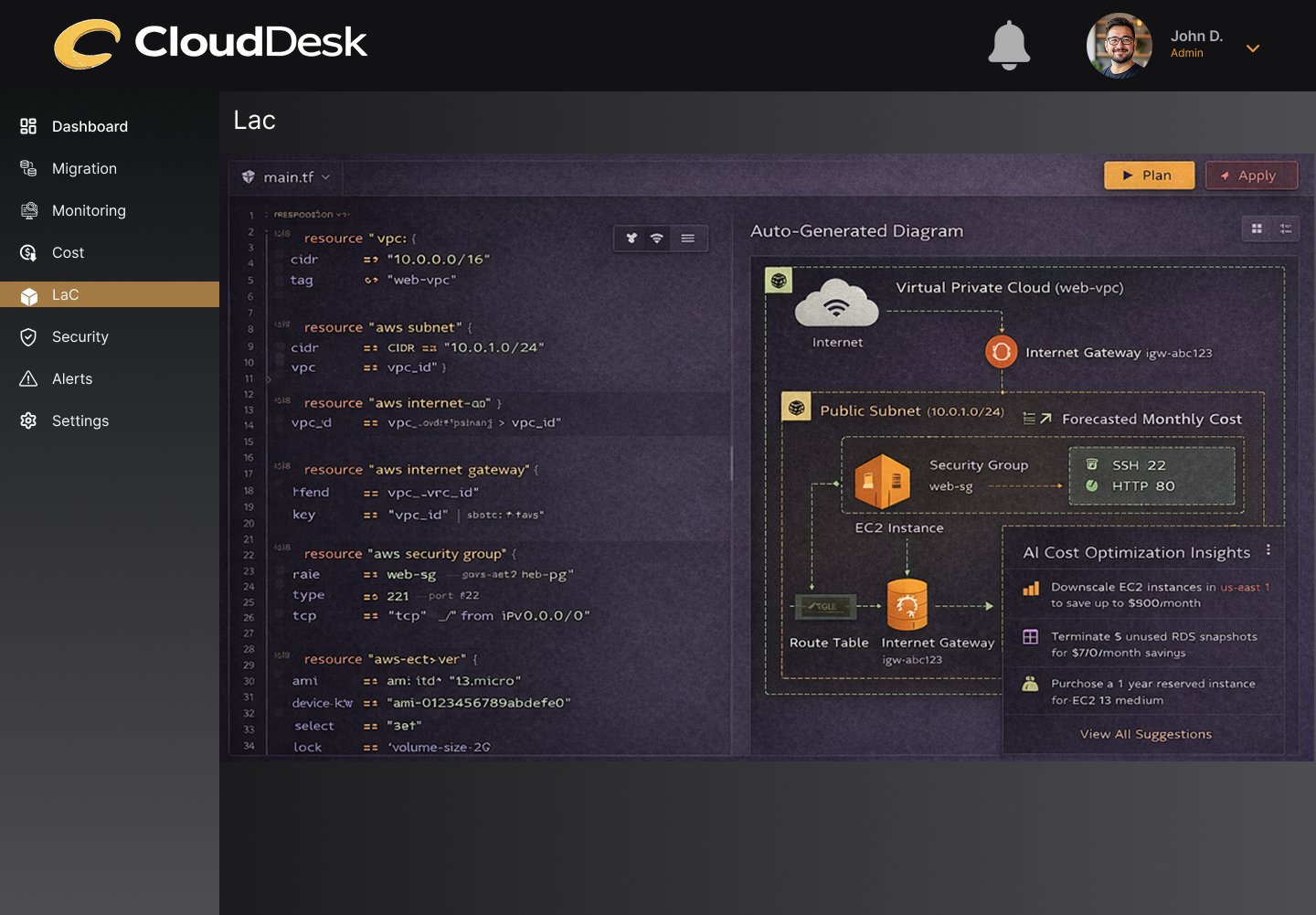Click the View All Suggestions link
Screen dimensions: 1316x915
tap(1145, 734)
